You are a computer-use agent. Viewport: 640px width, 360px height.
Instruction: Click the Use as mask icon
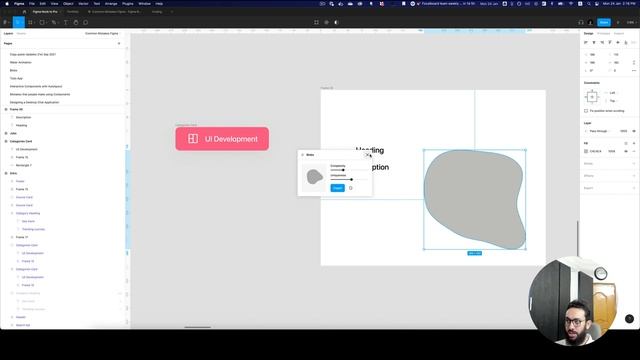[x=336, y=22]
